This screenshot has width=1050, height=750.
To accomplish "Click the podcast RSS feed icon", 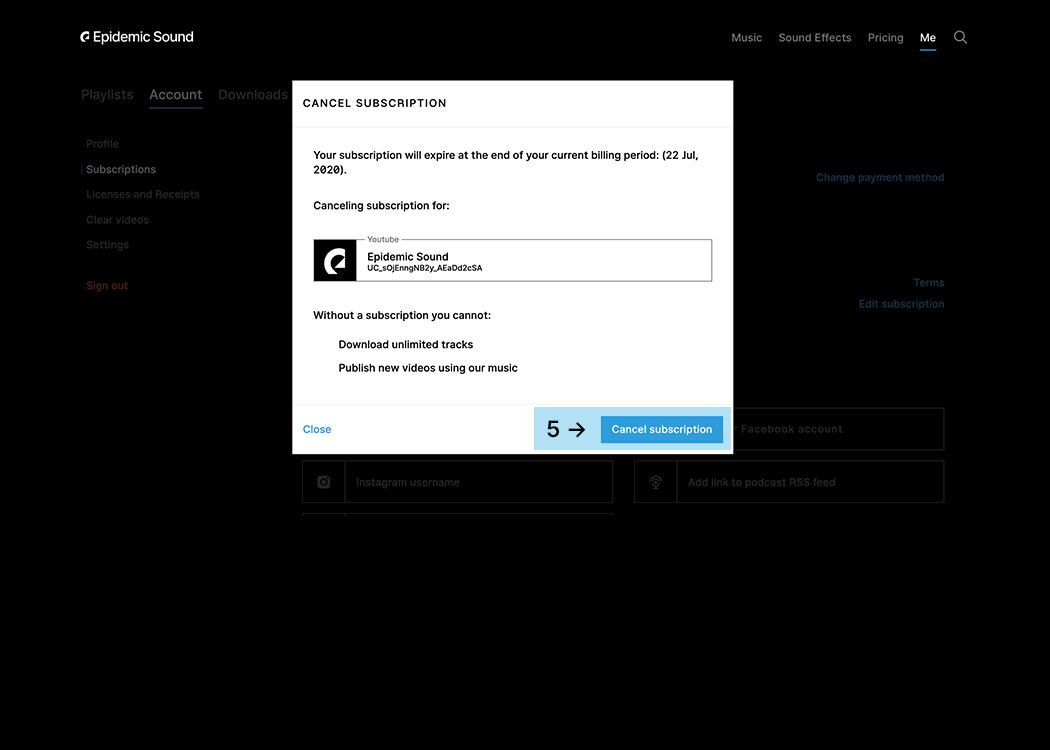I will pyautogui.click(x=656, y=482).
